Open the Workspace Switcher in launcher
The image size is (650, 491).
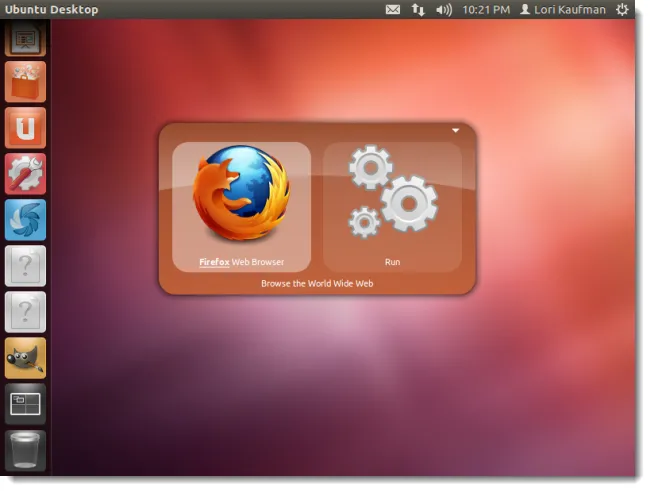coord(25,404)
